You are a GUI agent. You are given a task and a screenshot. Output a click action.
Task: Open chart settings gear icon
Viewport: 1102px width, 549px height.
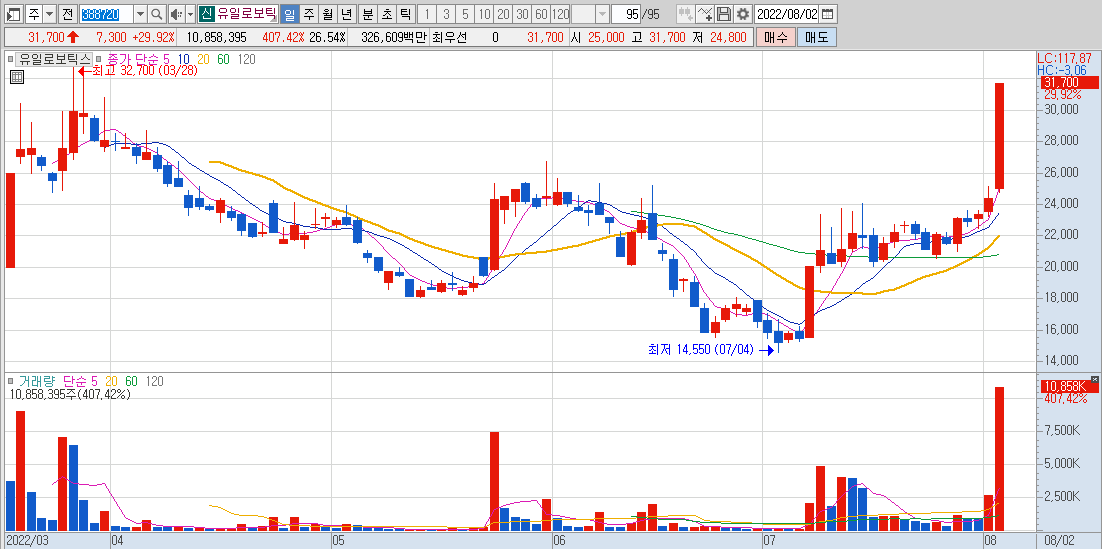(743, 14)
